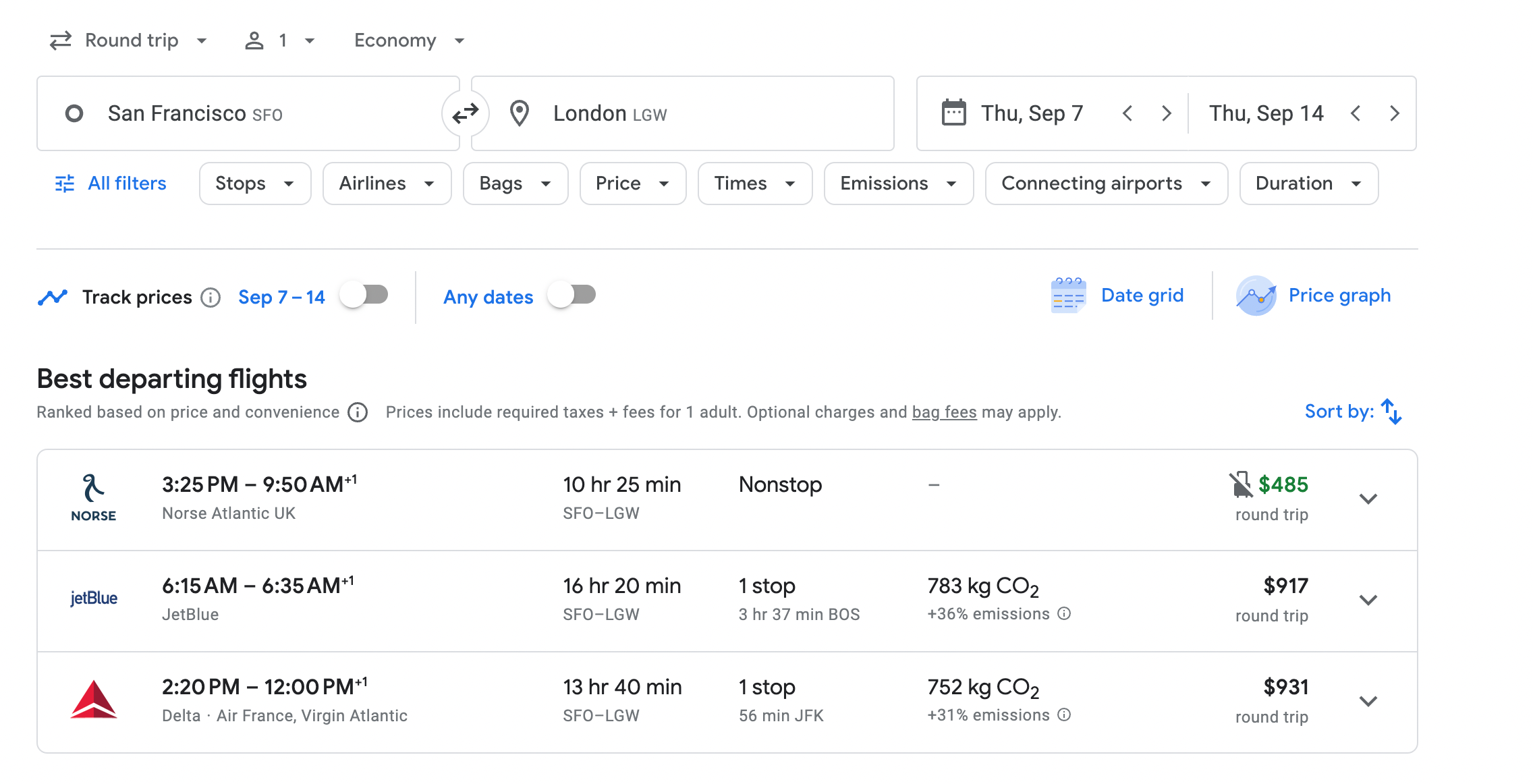
Task: Open the Round trip dropdown
Action: (129, 40)
